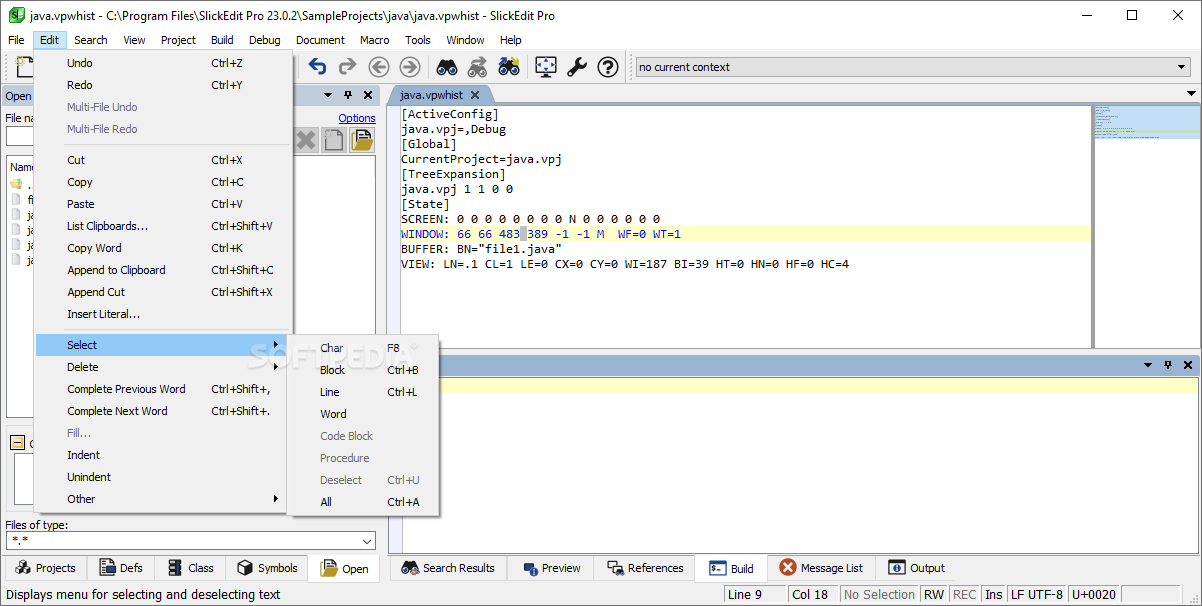
Task: Click the fullscreen monitor toolbar icon
Action: pyautogui.click(x=545, y=67)
